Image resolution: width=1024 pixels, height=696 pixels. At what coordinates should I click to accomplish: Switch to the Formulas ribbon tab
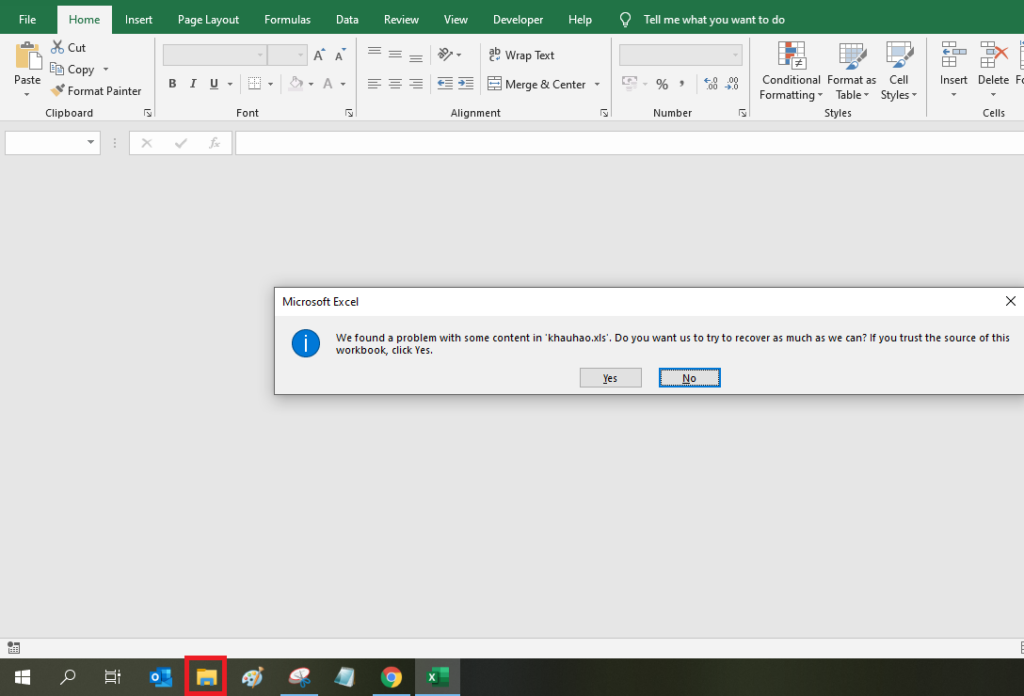pyautogui.click(x=287, y=18)
